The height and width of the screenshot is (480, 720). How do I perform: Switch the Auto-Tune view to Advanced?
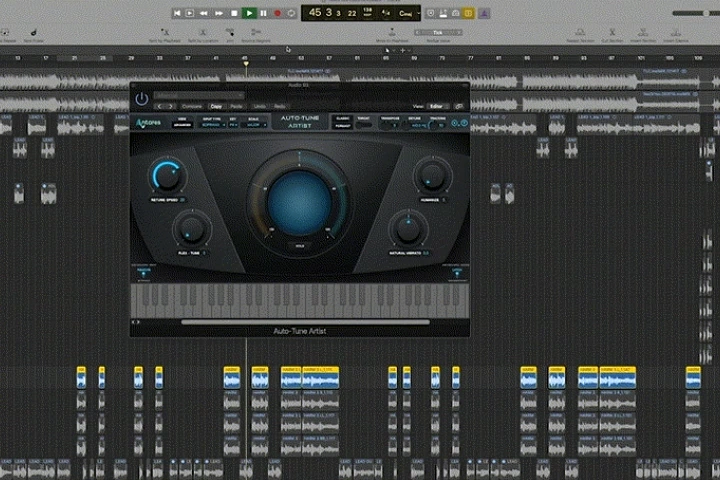point(182,125)
